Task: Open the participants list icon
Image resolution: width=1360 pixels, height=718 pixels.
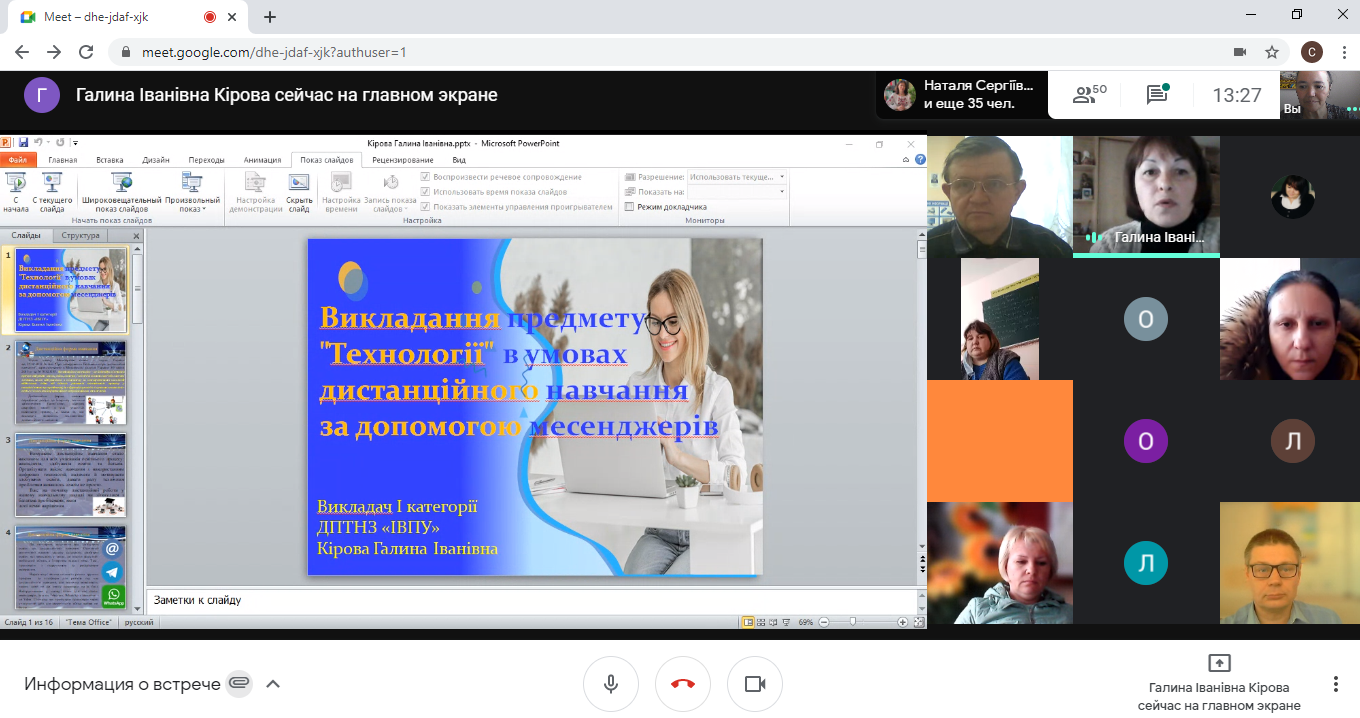Action: coord(1089,95)
